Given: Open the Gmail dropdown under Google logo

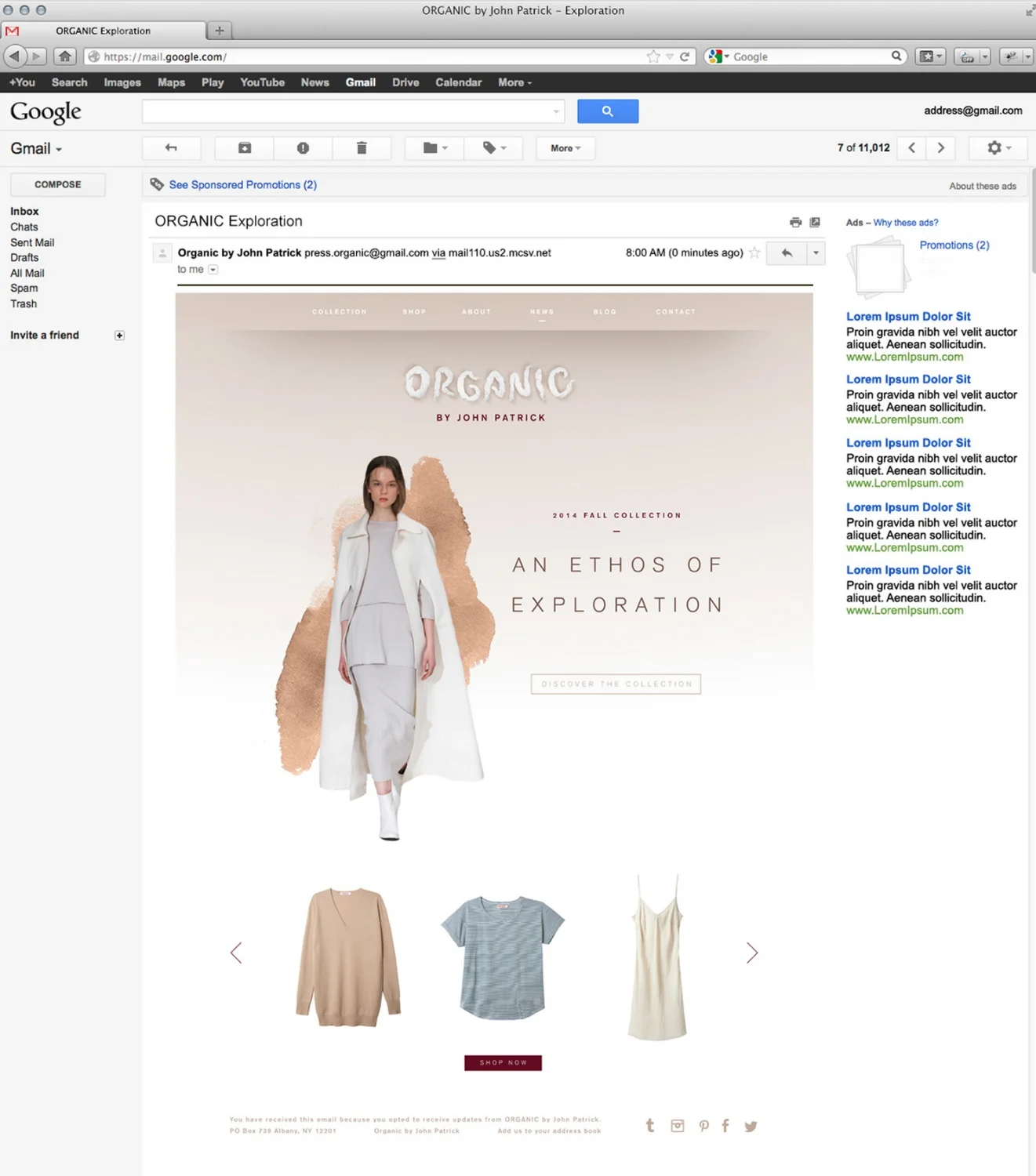Looking at the screenshot, I should point(36,149).
